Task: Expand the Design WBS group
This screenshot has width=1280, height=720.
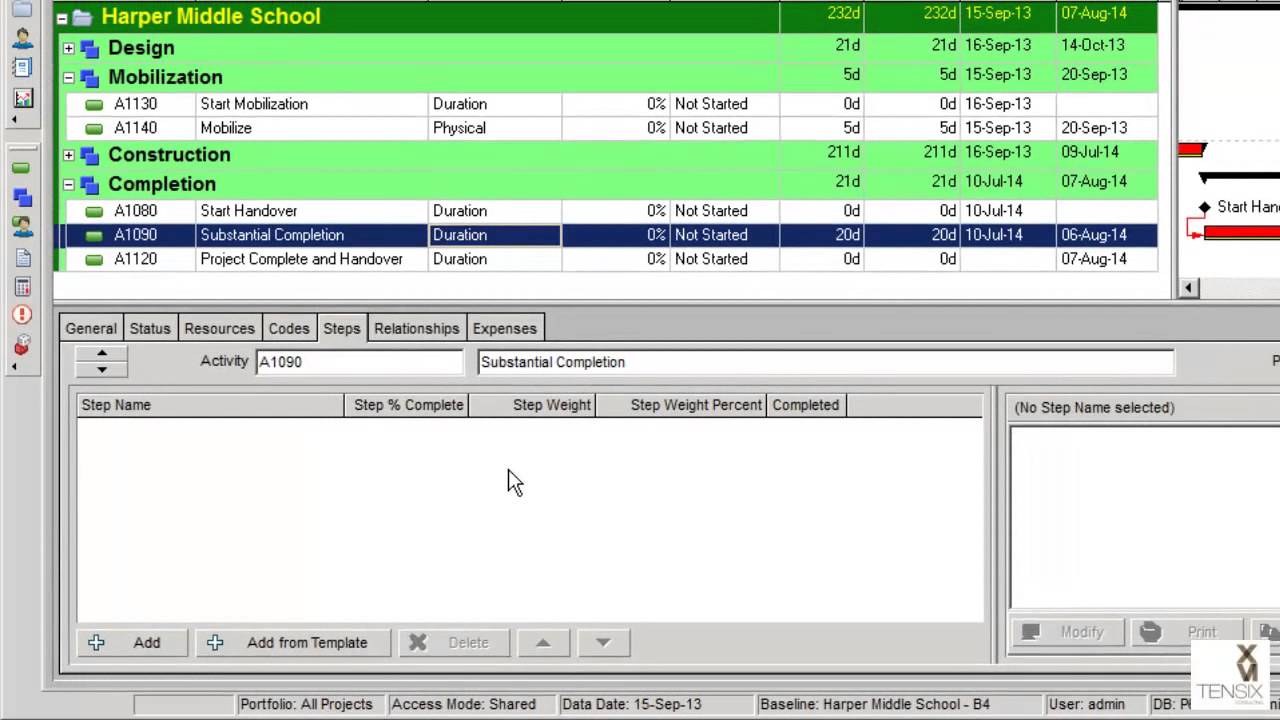Action: pyautogui.click(x=68, y=48)
